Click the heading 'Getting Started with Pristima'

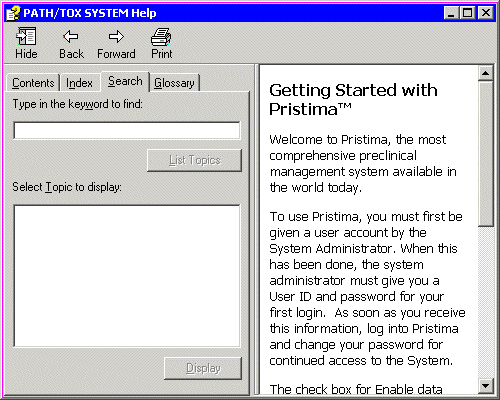[x=353, y=100]
